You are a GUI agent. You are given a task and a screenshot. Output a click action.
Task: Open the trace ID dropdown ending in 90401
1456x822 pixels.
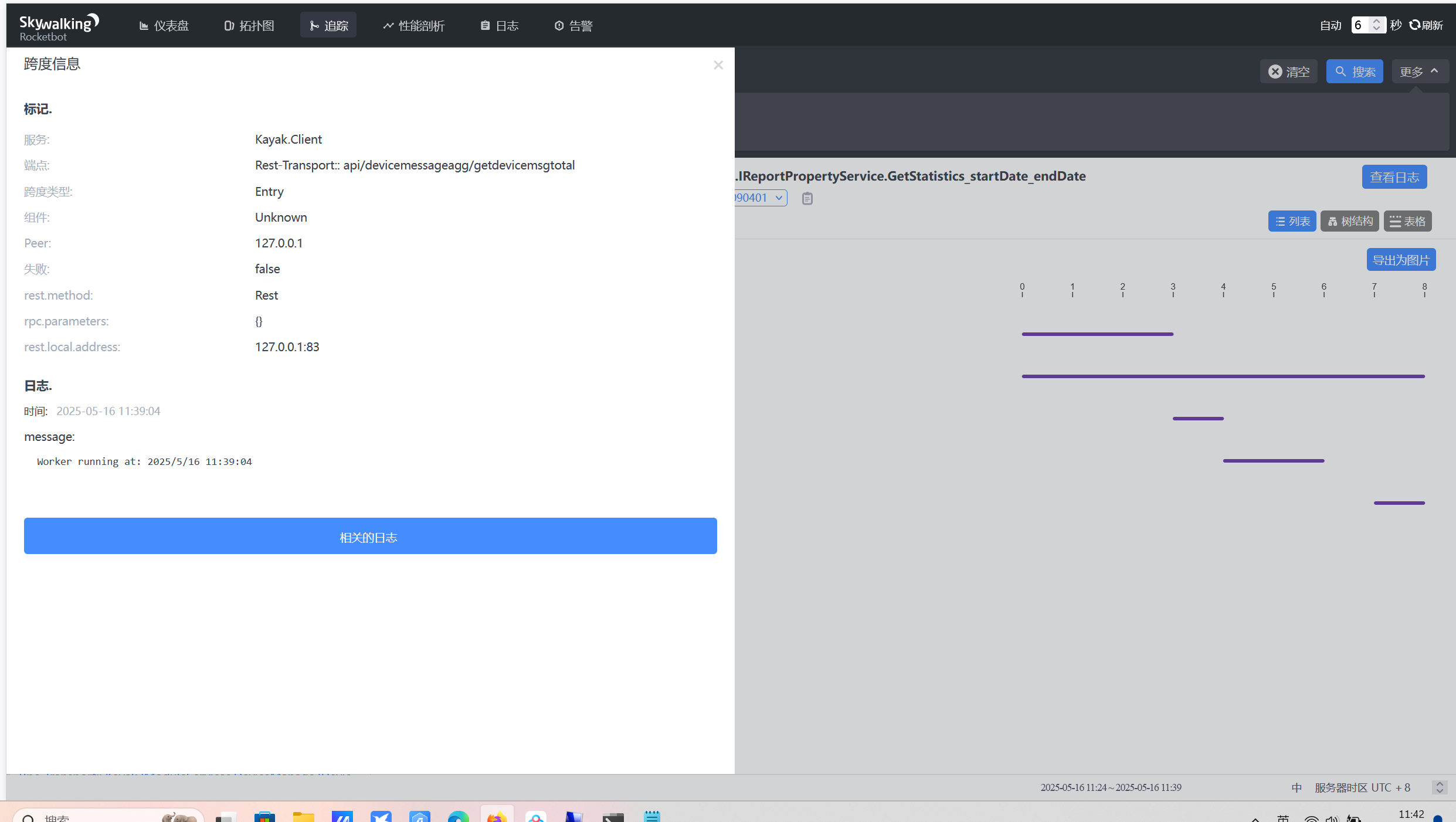[760, 198]
